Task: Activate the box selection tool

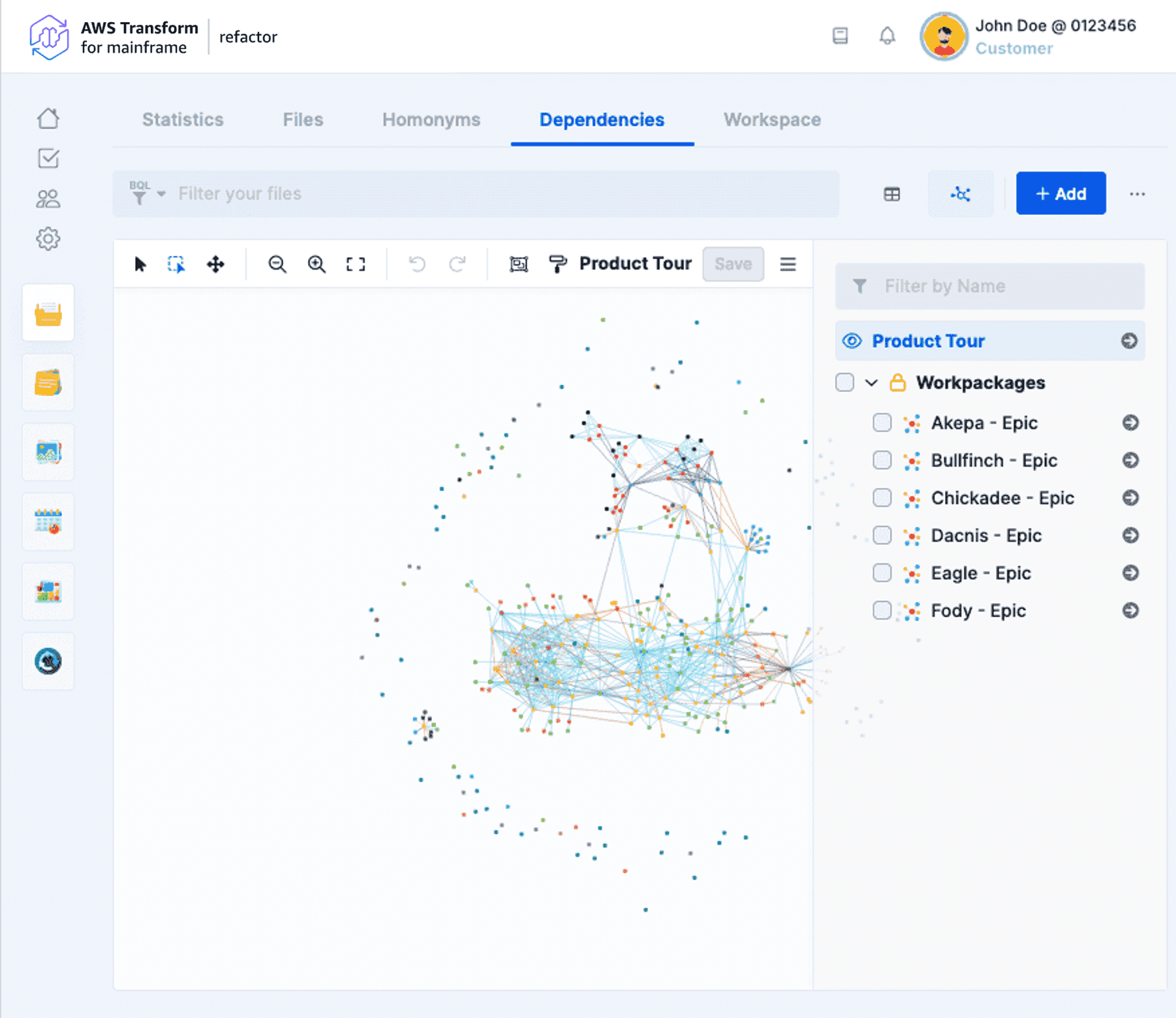Action: pos(176,264)
